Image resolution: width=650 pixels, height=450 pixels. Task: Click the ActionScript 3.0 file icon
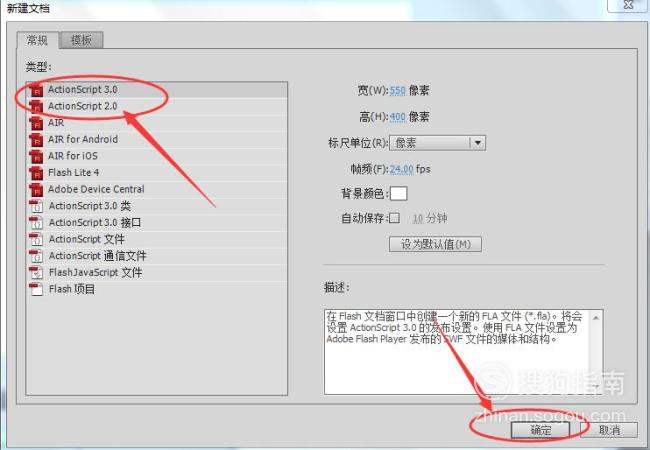pos(36,90)
